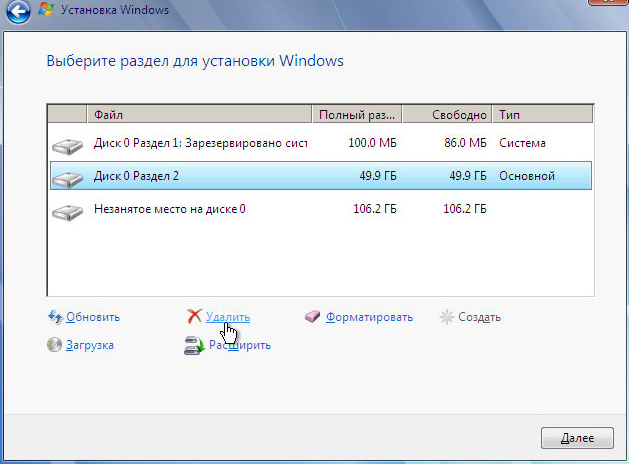Select row Диск 0 Раздел 1: Зарезервировано

(x=321, y=143)
